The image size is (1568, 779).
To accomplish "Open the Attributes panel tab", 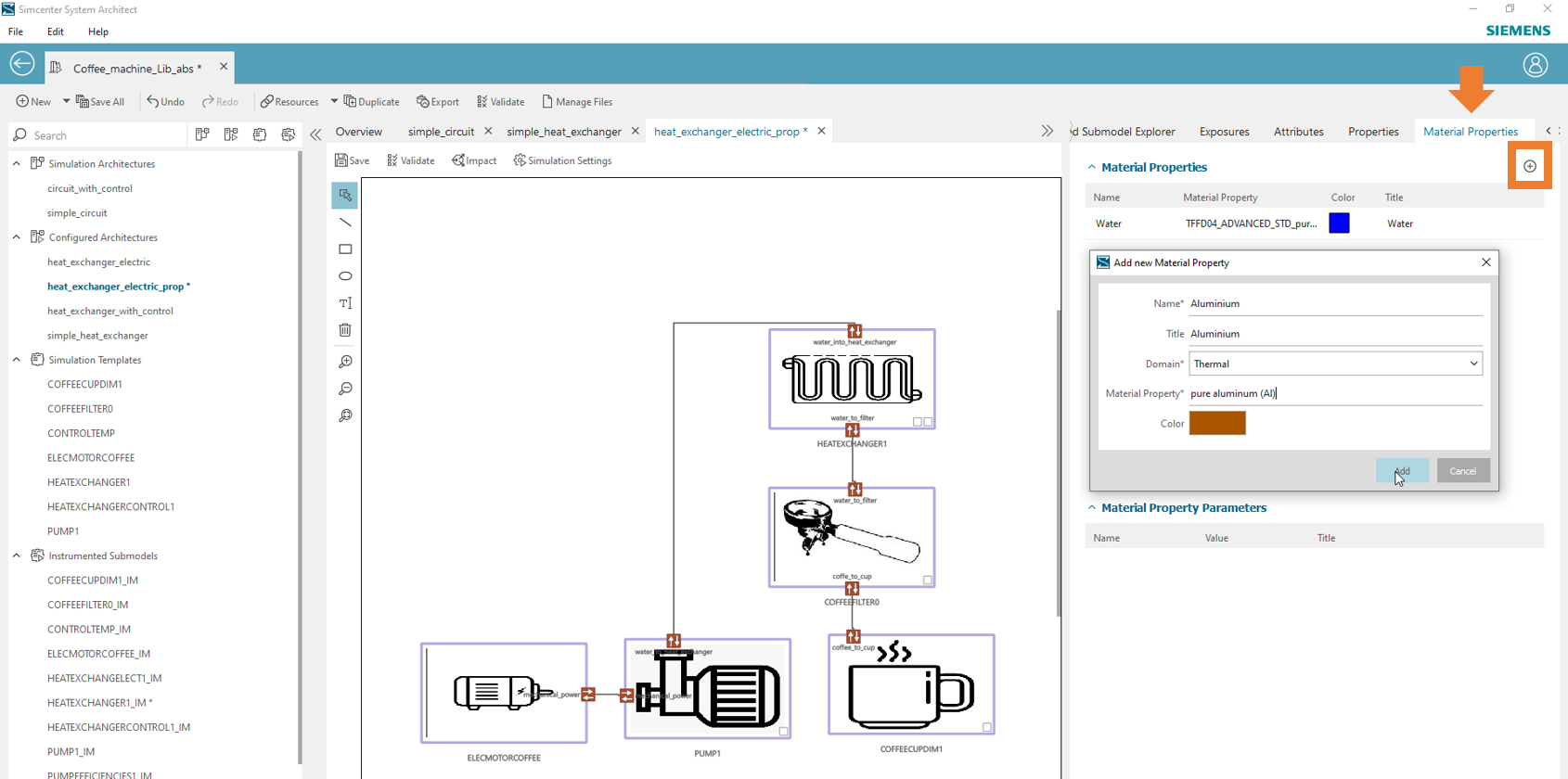I will tap(1298, 132).
